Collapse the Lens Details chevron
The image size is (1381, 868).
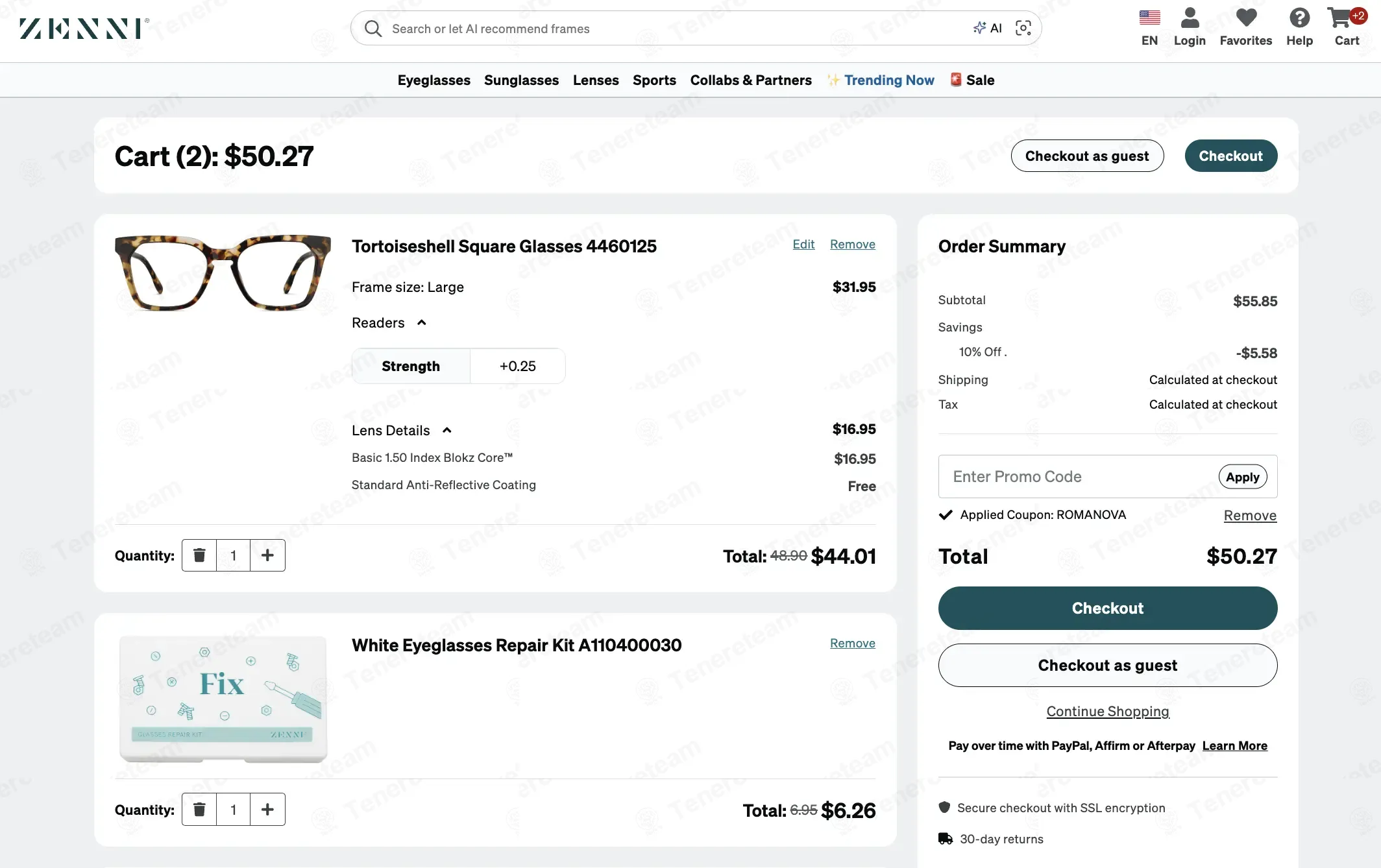(446, 430)
